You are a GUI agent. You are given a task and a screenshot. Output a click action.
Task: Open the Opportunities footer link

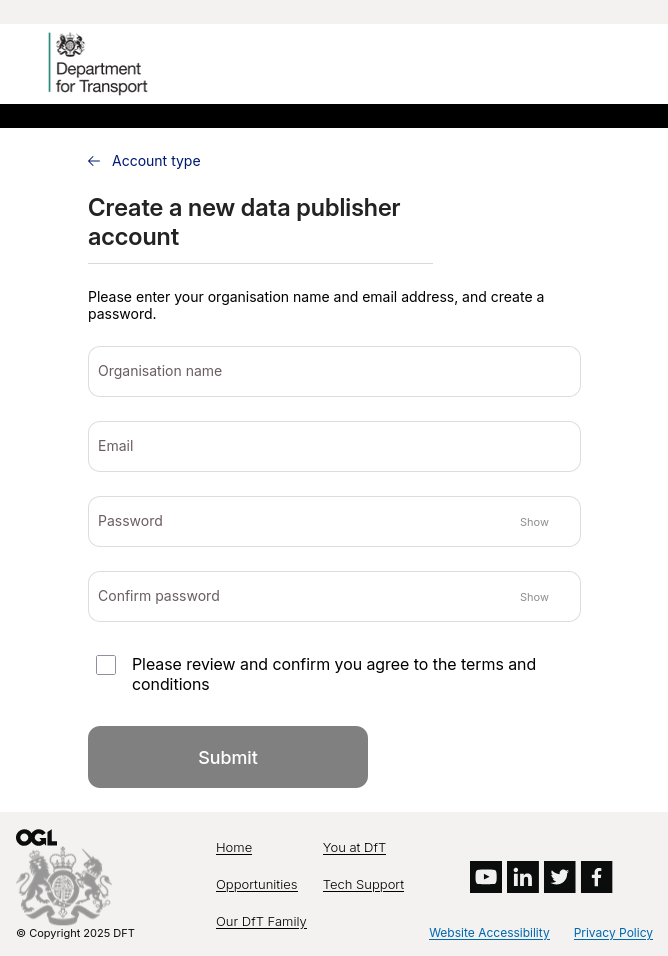[257, 885]
